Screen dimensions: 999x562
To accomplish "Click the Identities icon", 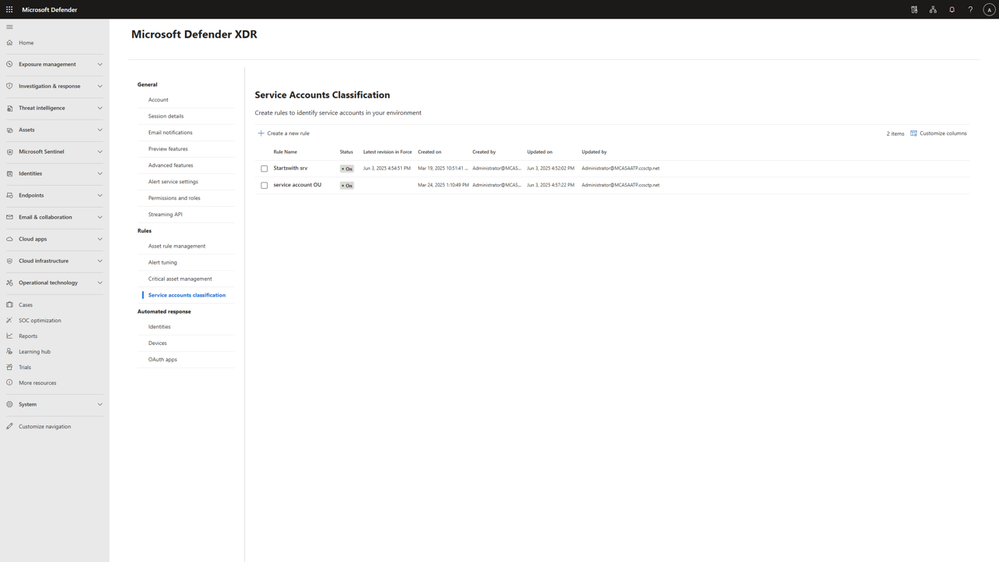I will coord(10,173).
